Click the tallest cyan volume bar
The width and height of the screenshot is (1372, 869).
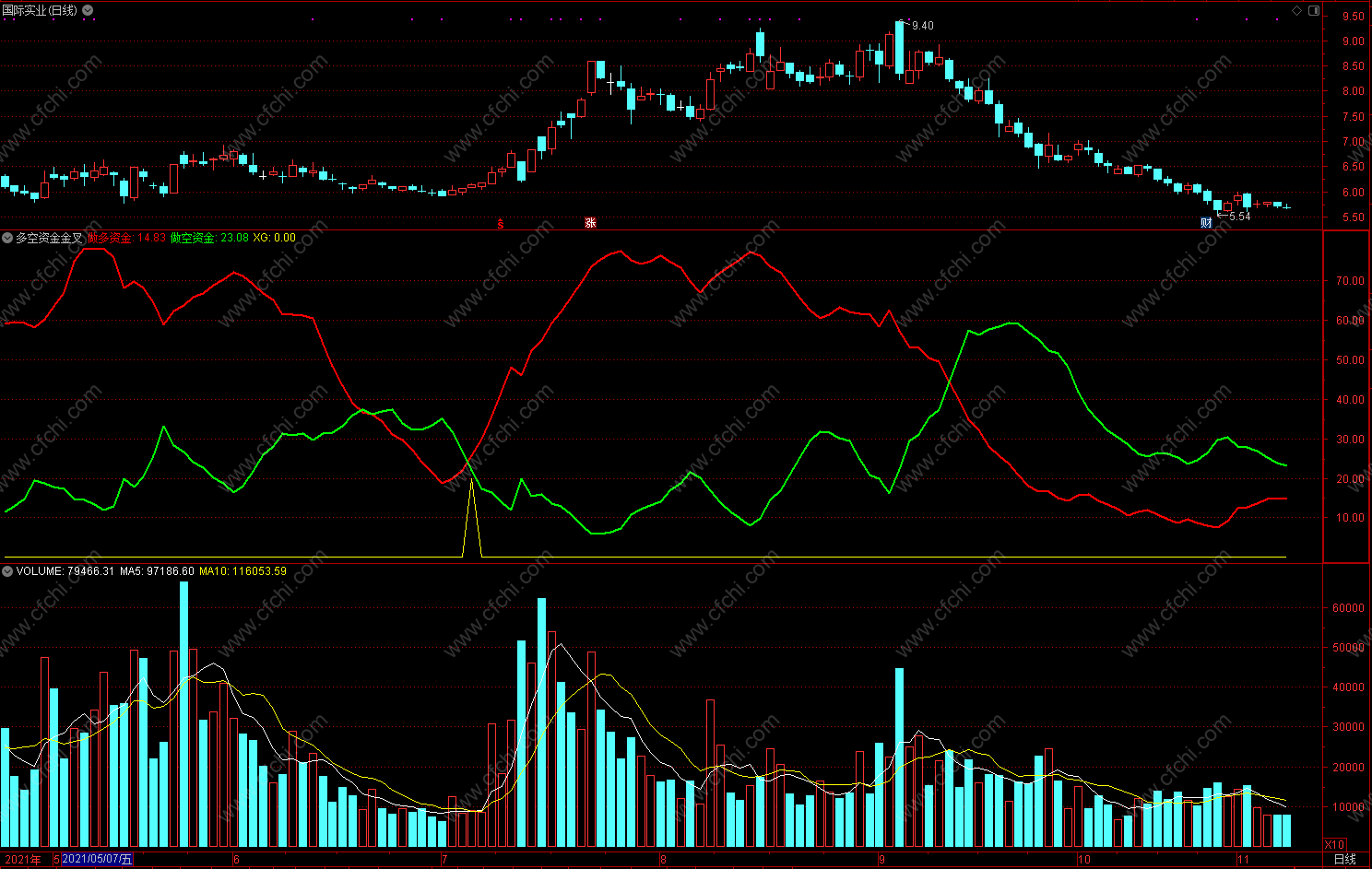184,714
